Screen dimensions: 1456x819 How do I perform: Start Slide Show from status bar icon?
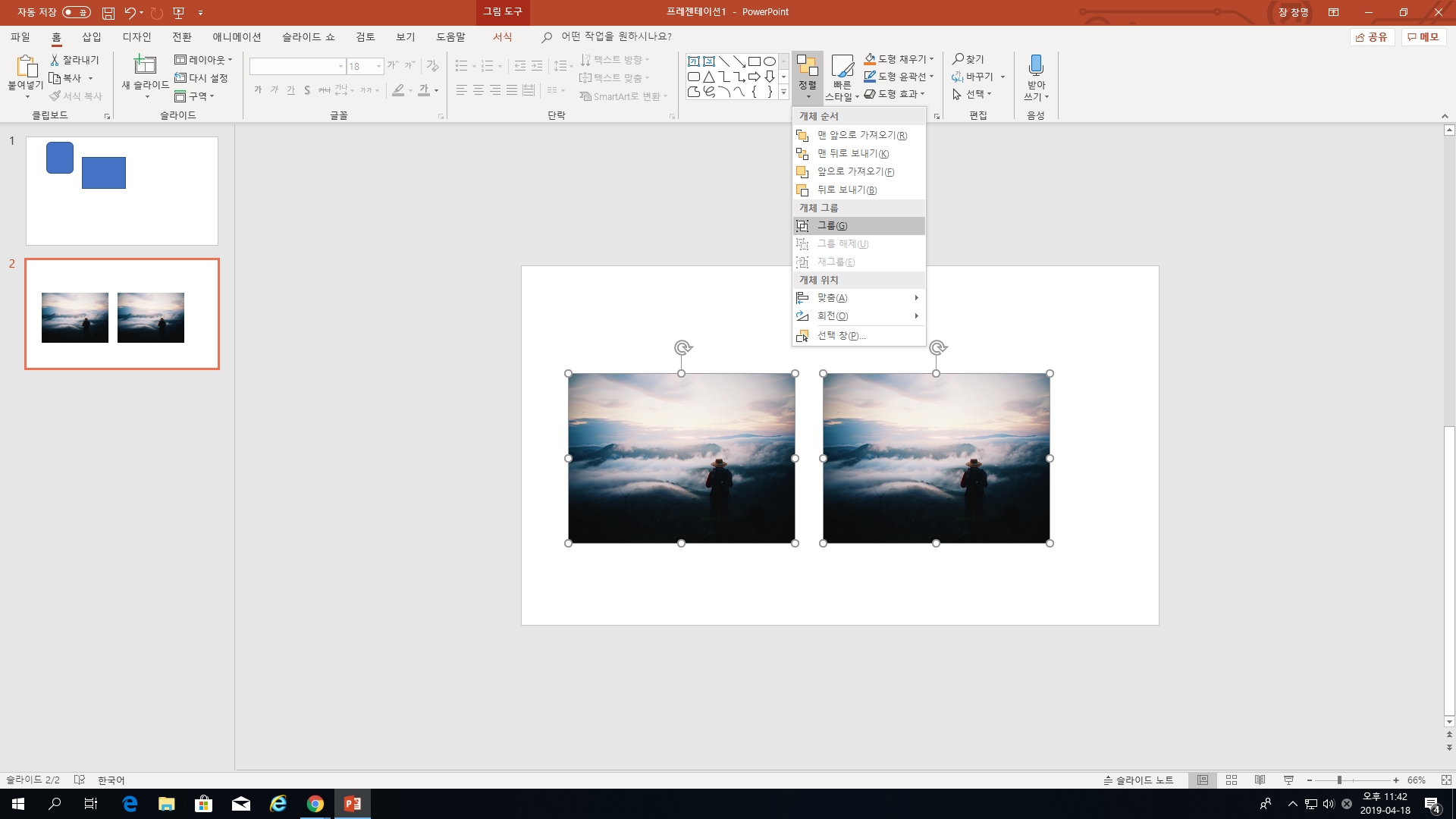(1288, 780)
